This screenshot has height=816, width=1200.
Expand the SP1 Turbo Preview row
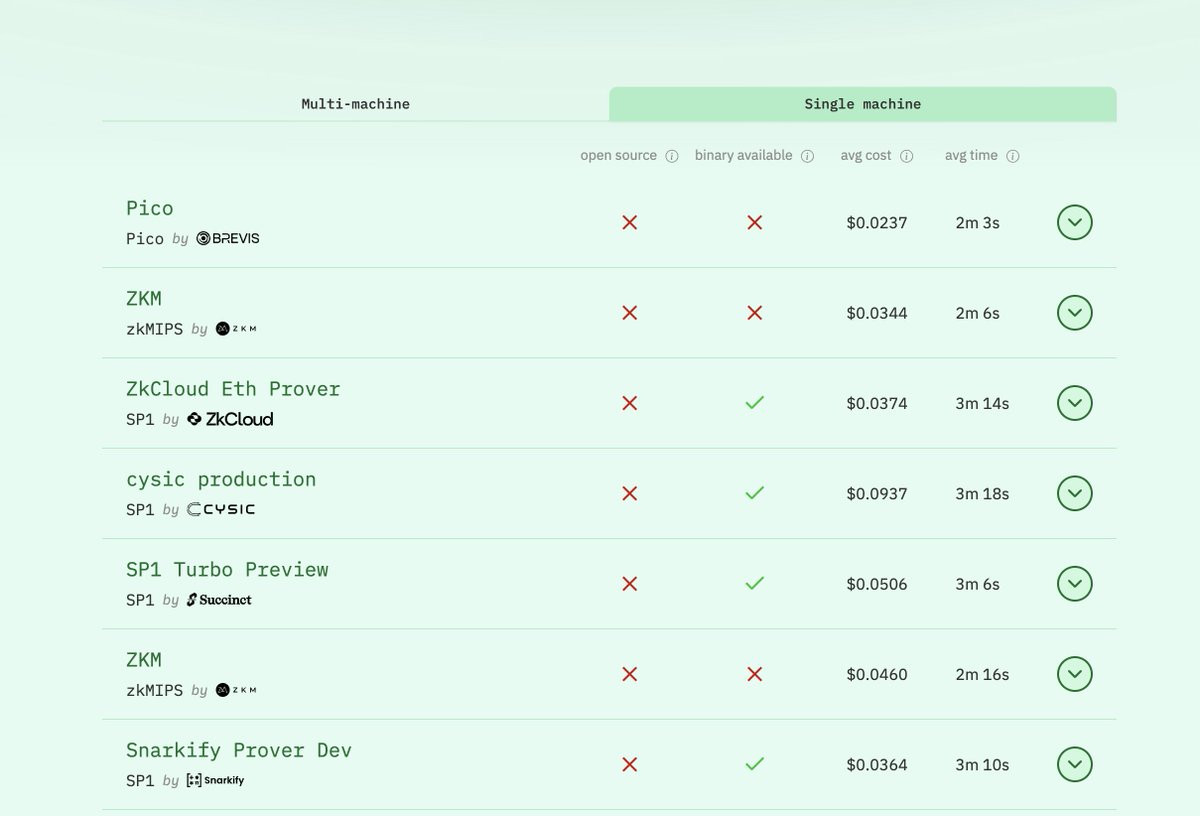pos(1075,584)
